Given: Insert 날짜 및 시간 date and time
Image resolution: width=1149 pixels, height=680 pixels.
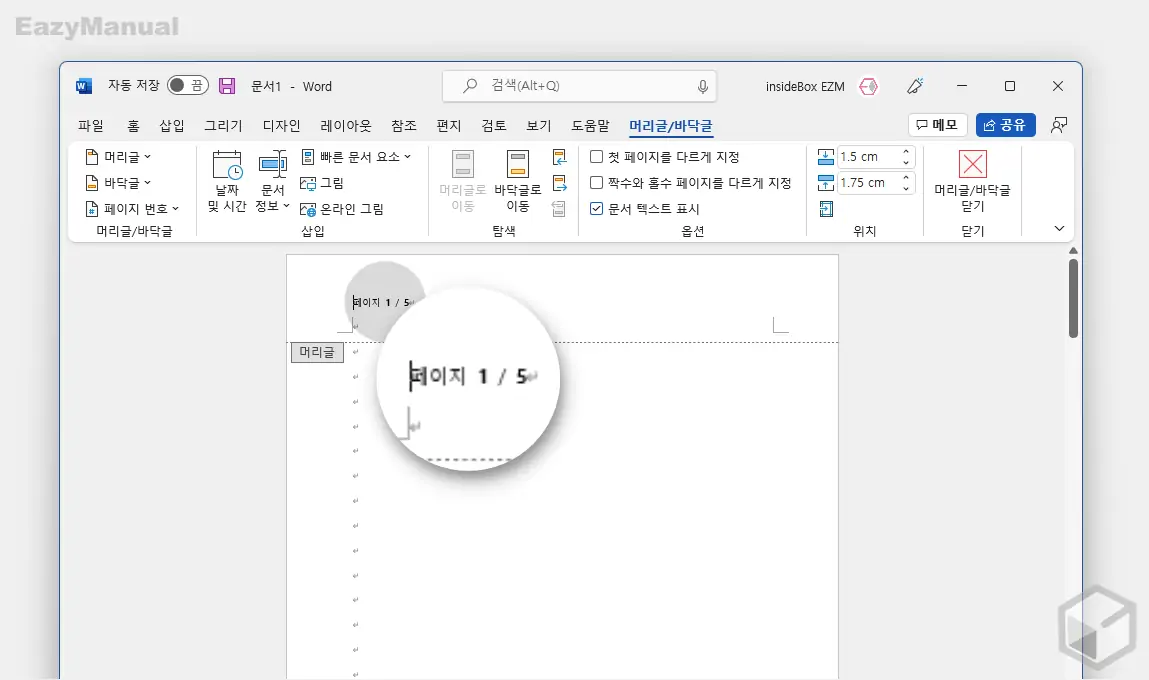Looking at the screenshot, I should pos(226,182).
